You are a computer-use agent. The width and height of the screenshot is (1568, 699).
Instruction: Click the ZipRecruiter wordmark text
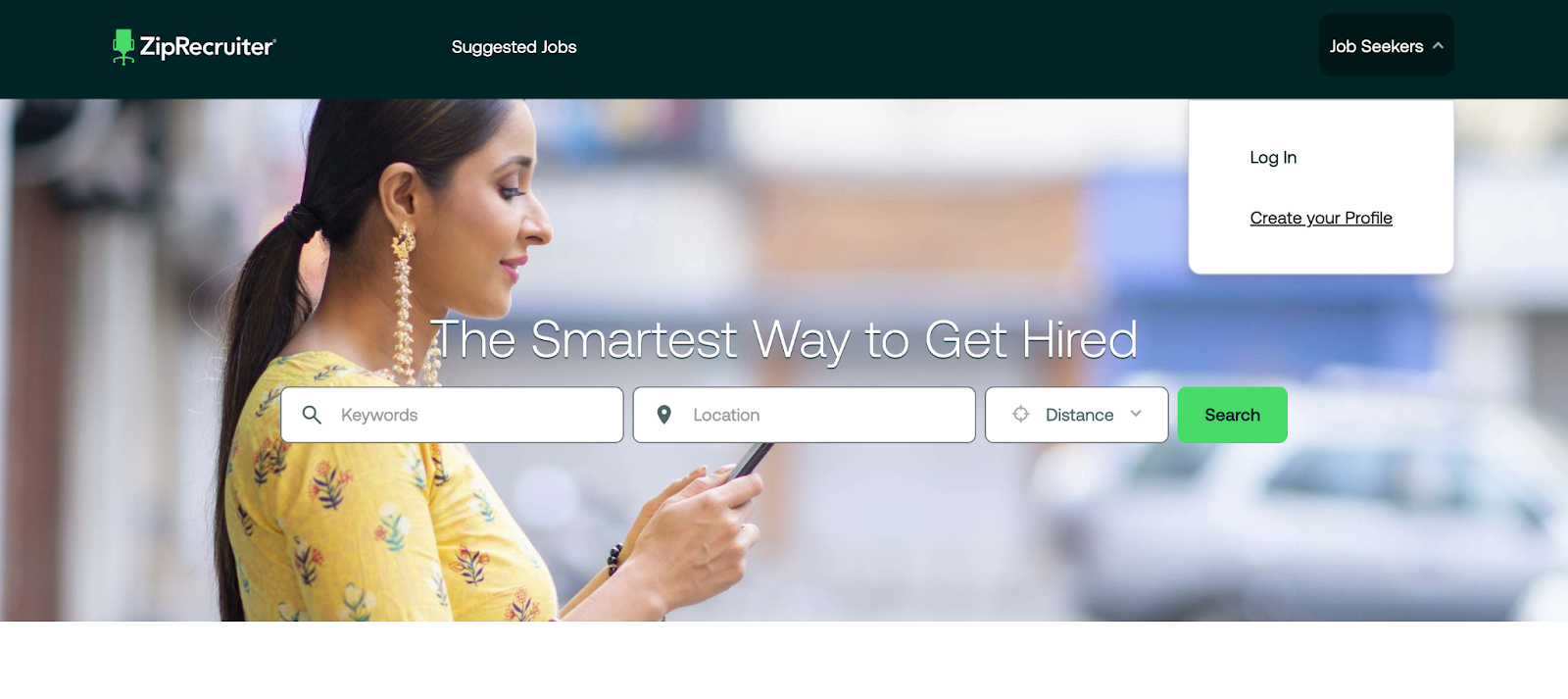click(208, 47)
